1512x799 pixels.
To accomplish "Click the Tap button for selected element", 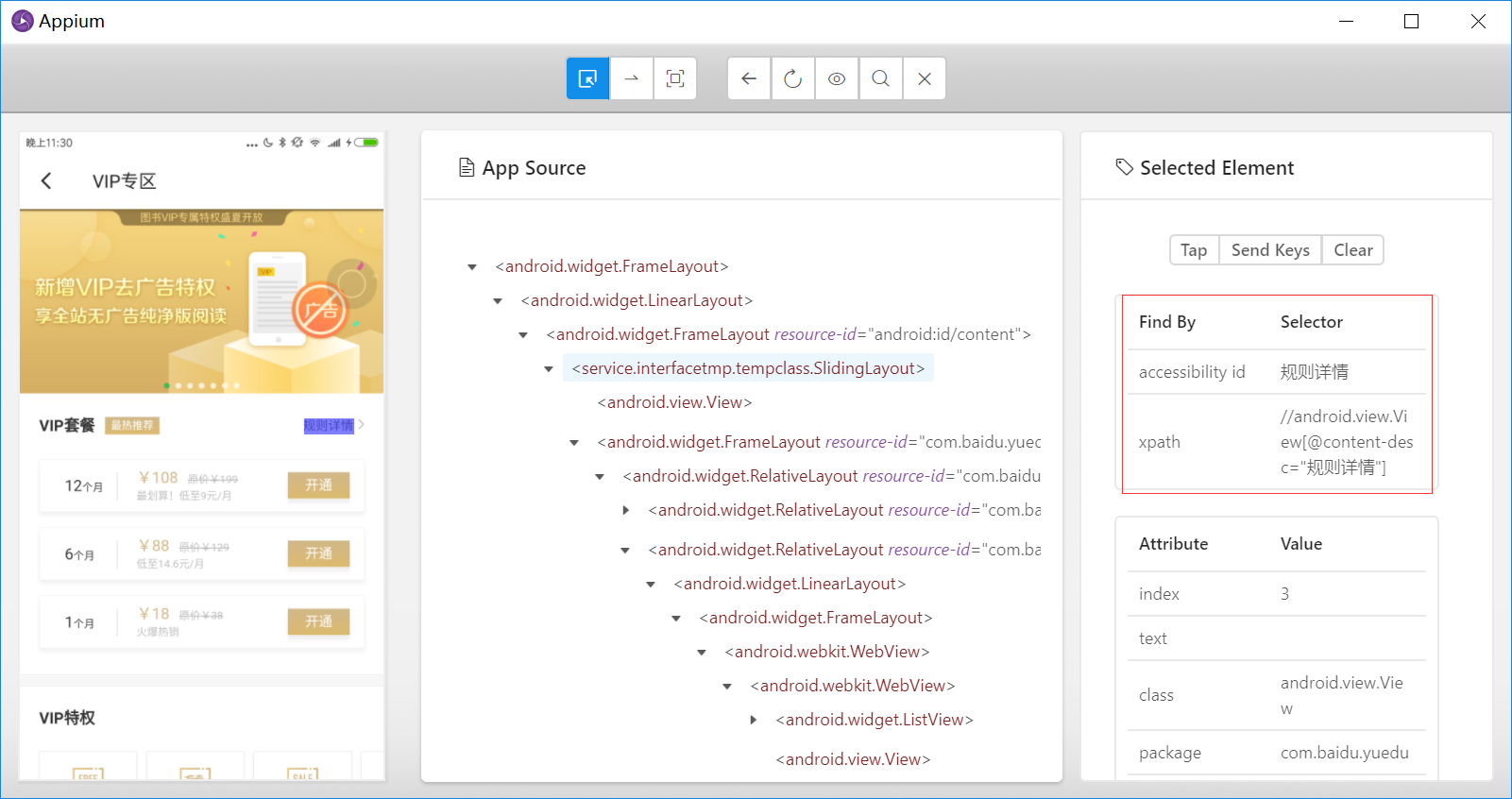I will [x=1194, y=250].
